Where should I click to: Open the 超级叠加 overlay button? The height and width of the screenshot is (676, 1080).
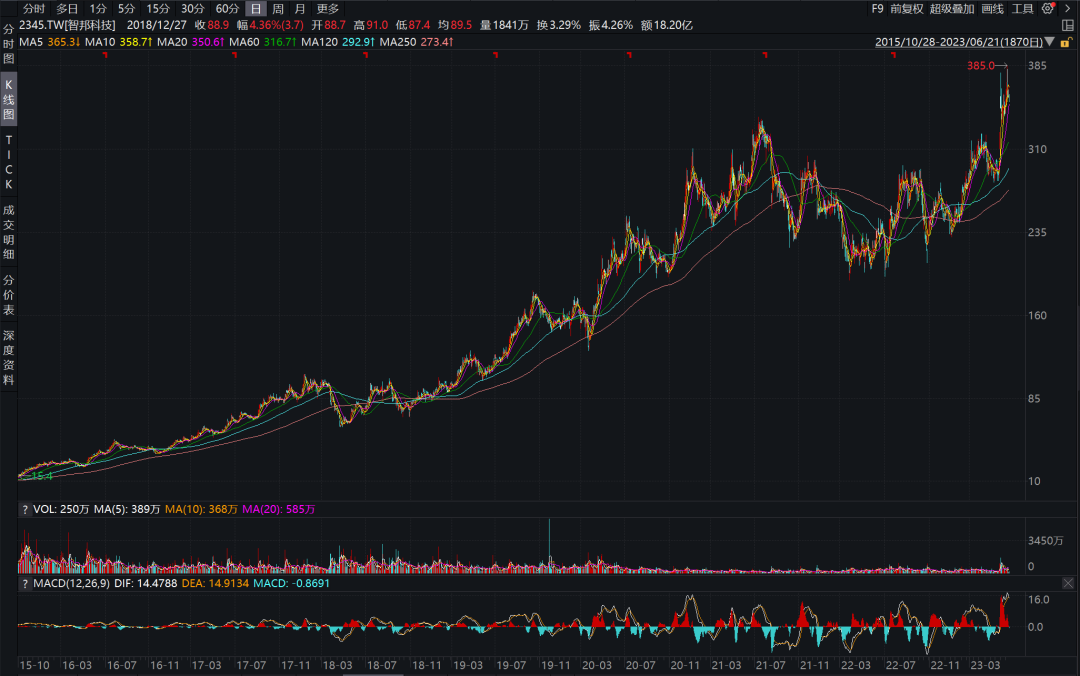[952, 8]
